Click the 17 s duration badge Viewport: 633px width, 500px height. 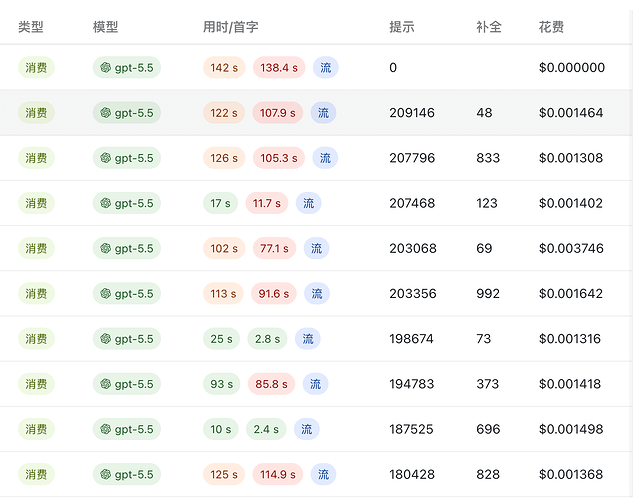point(220,203)
